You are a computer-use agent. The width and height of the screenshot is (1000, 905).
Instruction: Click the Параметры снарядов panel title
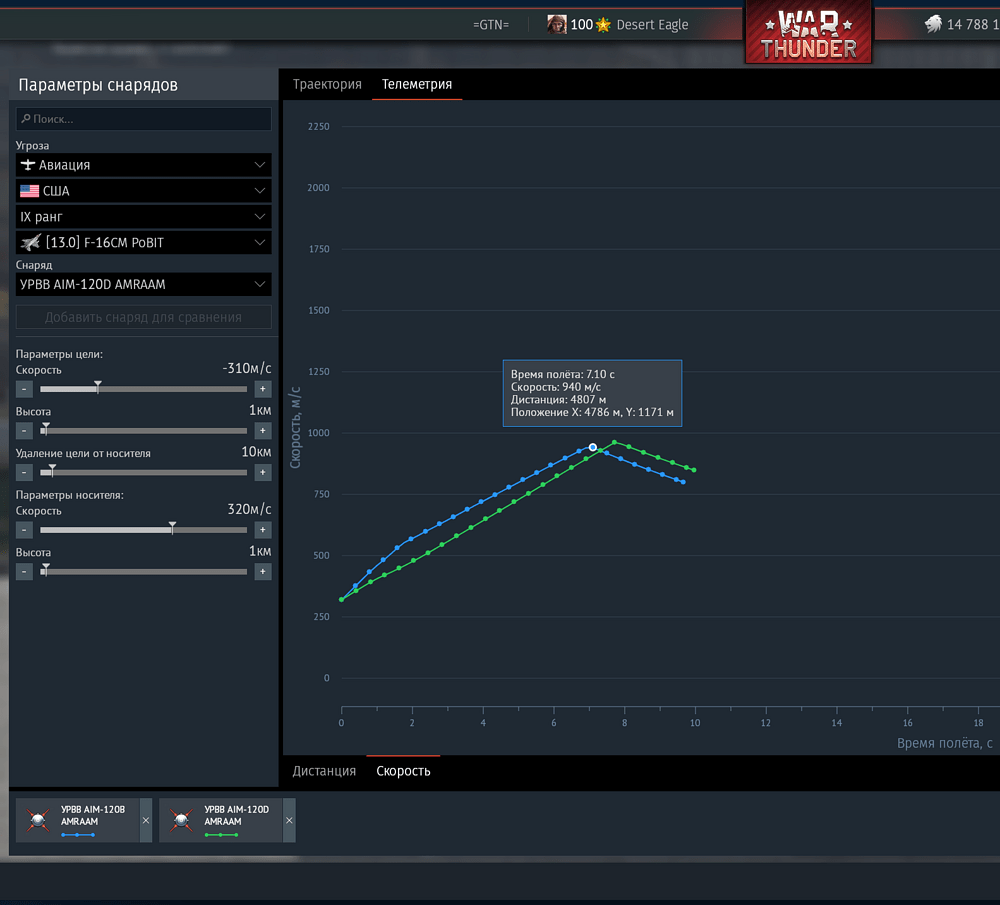98,85
